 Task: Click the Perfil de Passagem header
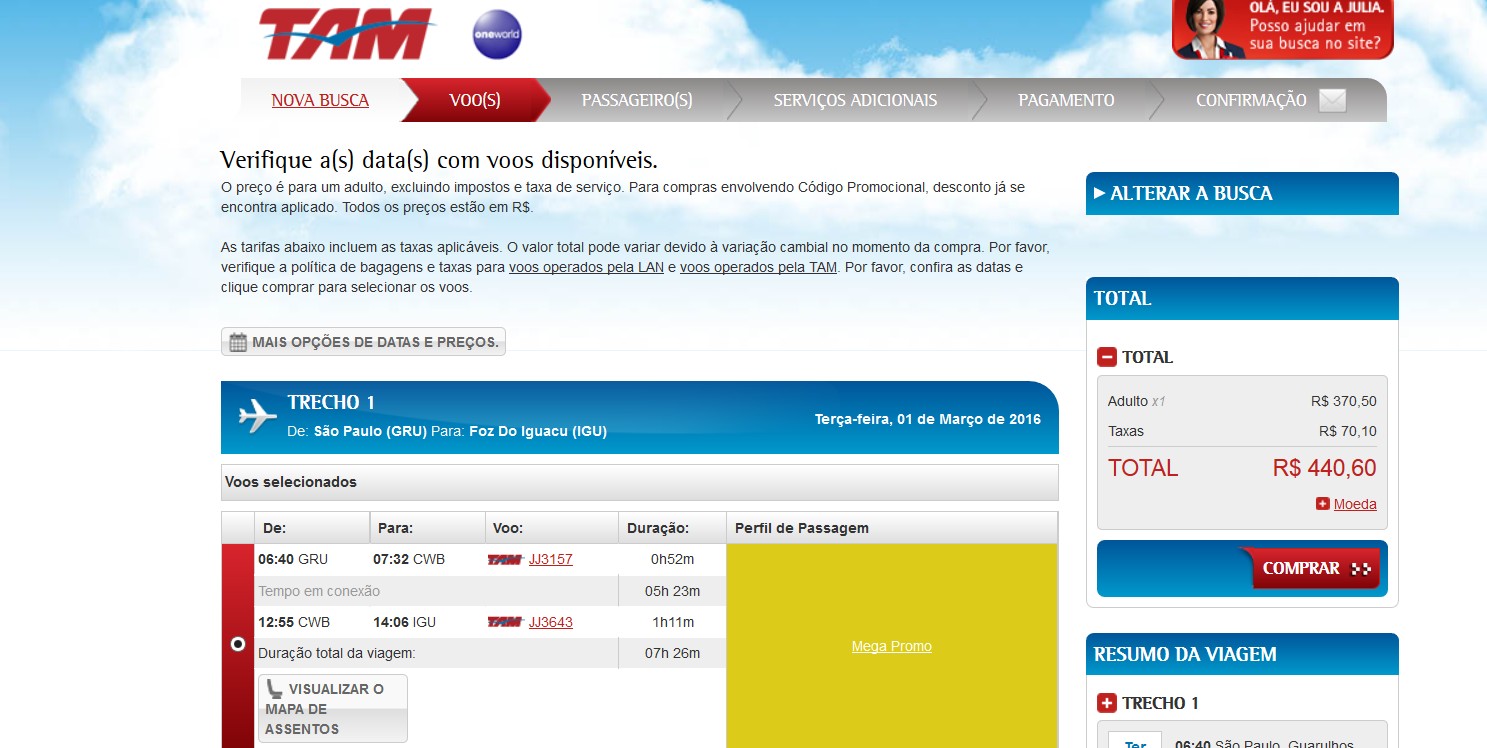coord(892,528)
